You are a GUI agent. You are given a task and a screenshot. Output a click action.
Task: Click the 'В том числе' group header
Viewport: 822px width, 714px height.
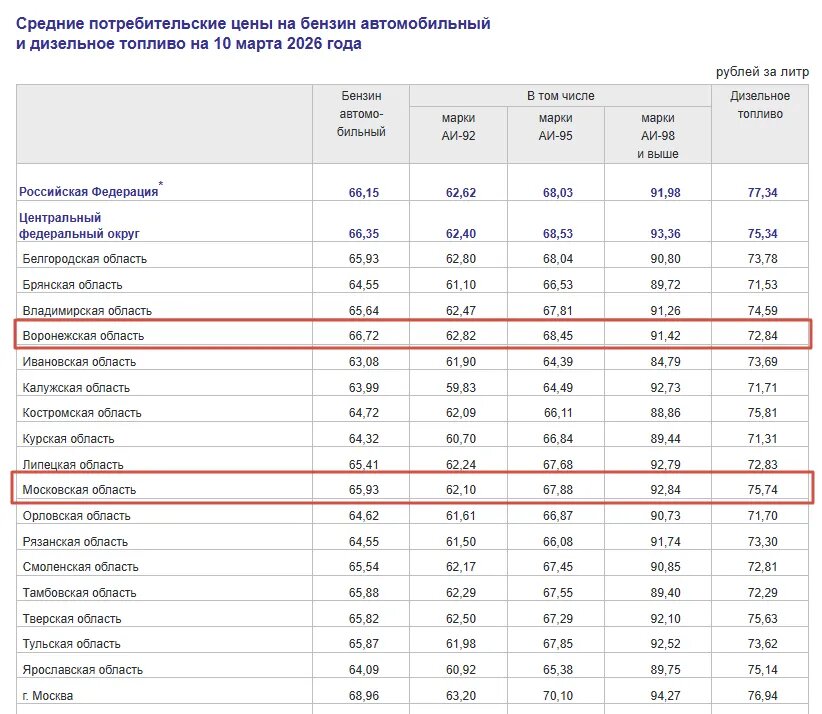coord(560,96)
